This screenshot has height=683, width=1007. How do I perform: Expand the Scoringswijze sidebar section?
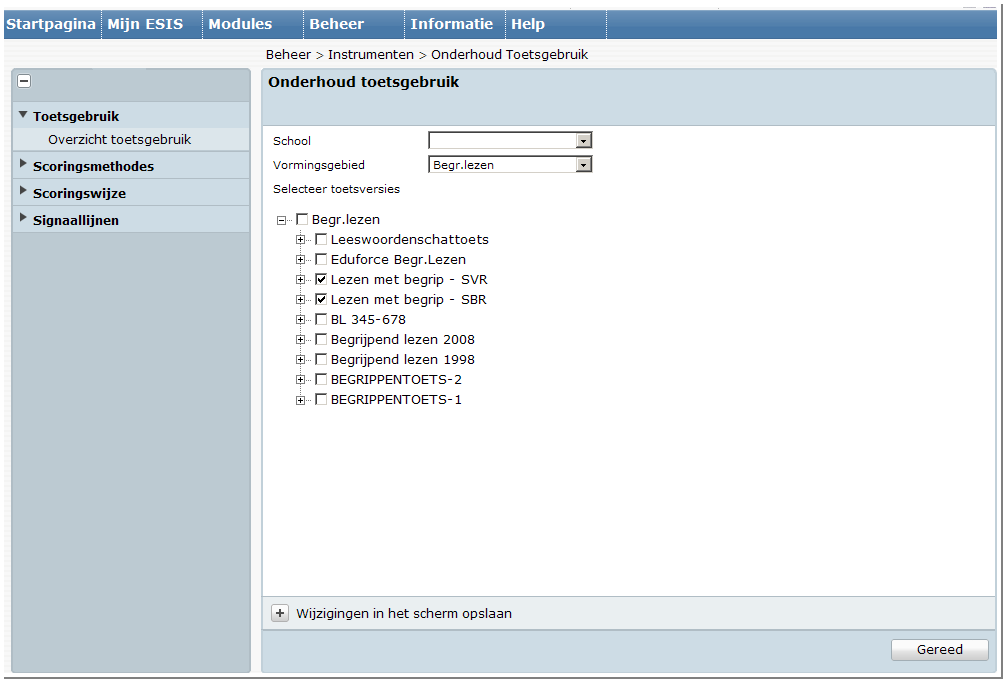click(x=23, y=190)
